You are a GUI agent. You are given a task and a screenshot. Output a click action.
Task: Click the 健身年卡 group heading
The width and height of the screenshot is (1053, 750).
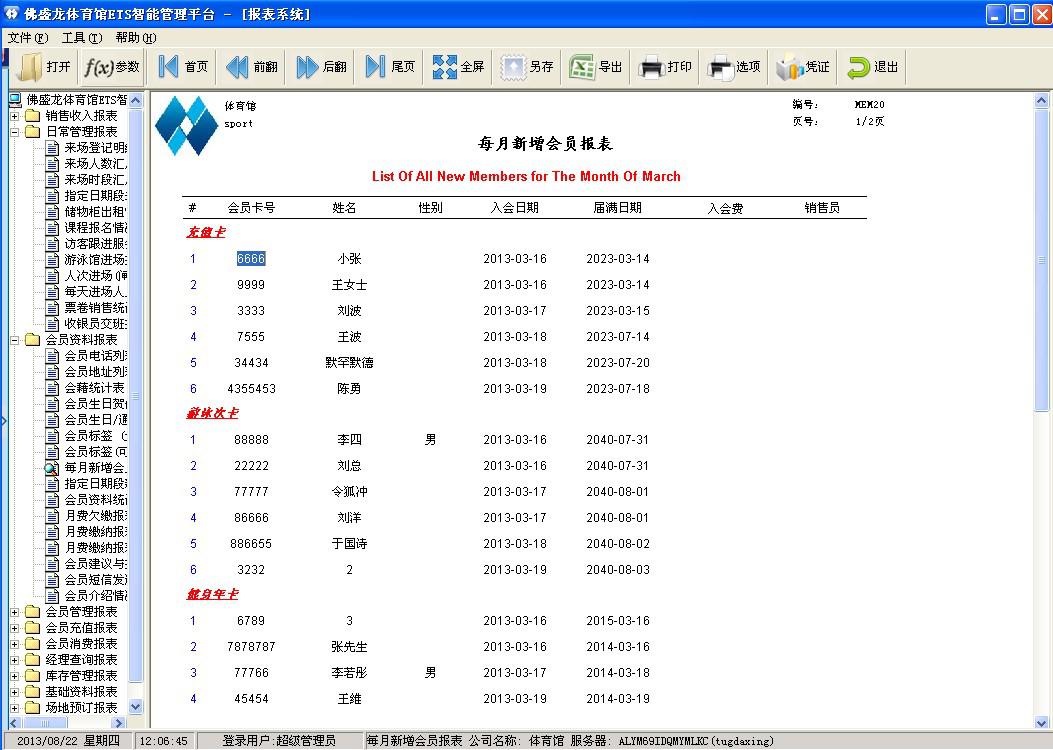[x=212, y=594]
